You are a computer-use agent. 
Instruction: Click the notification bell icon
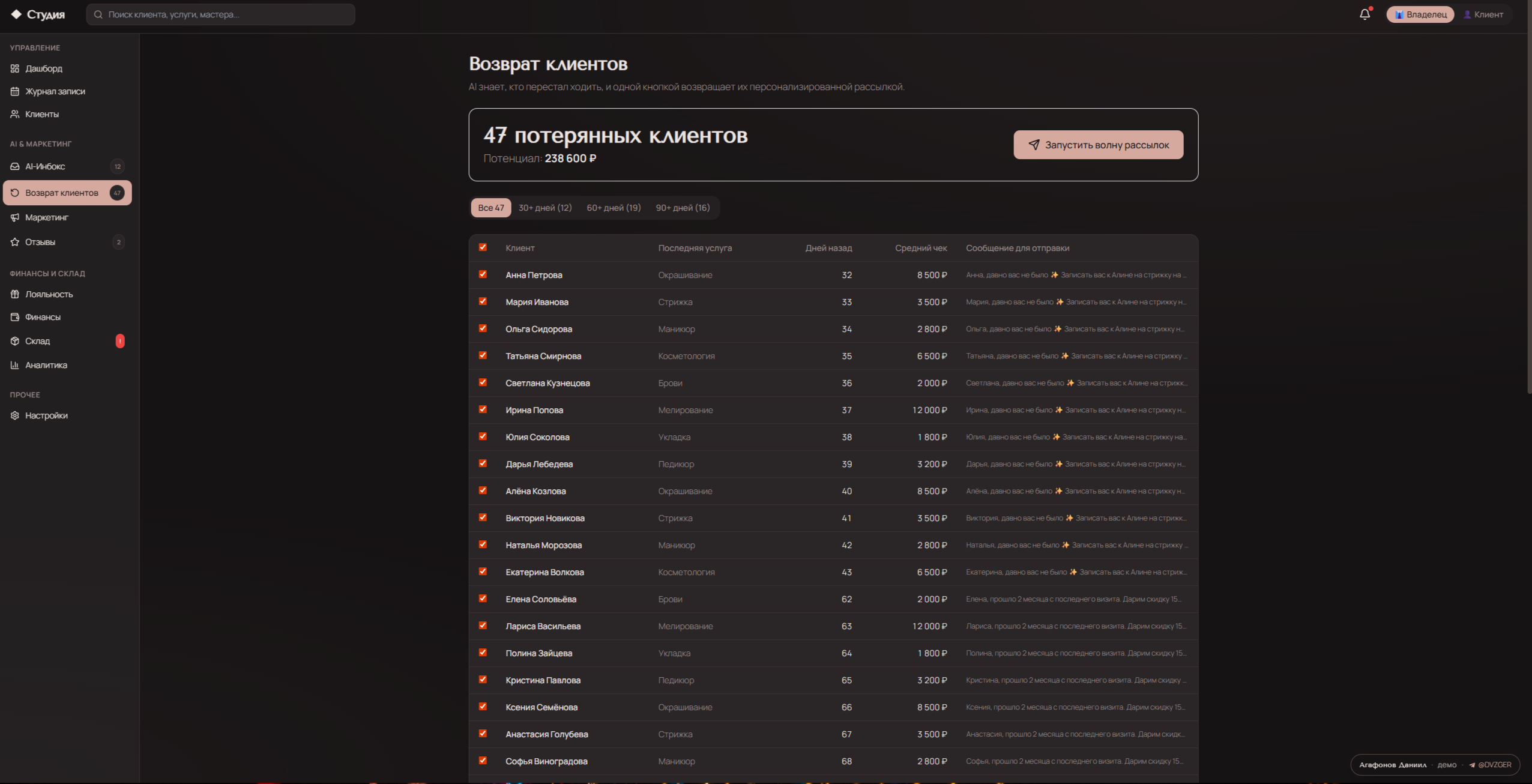[1365, 14]
